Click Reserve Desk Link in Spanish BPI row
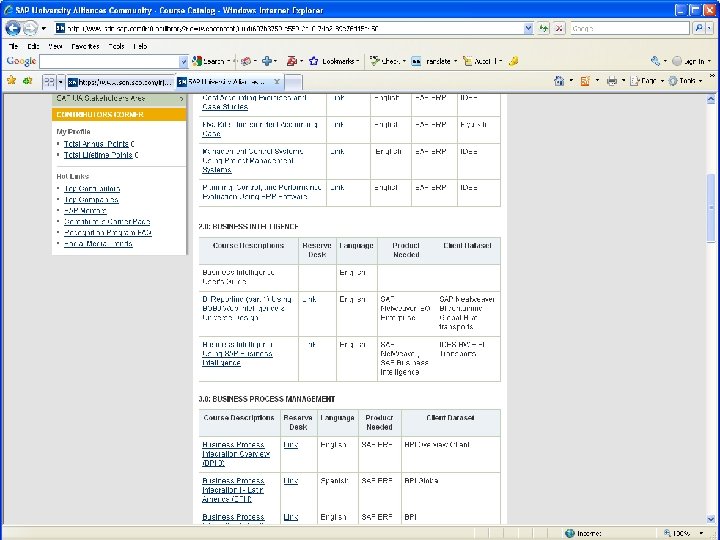This screenshot has width=720, height=540. [291, 481]
